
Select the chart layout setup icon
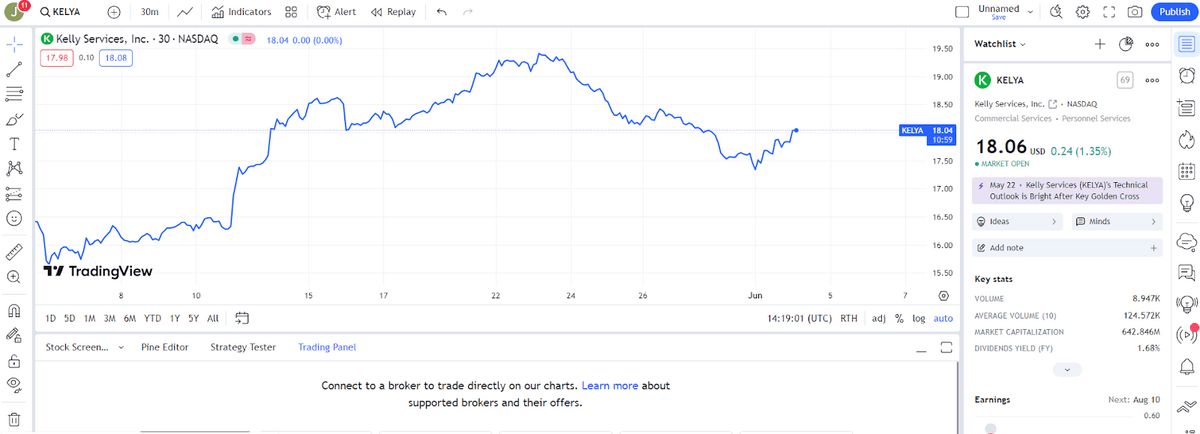tap(962, 12)
